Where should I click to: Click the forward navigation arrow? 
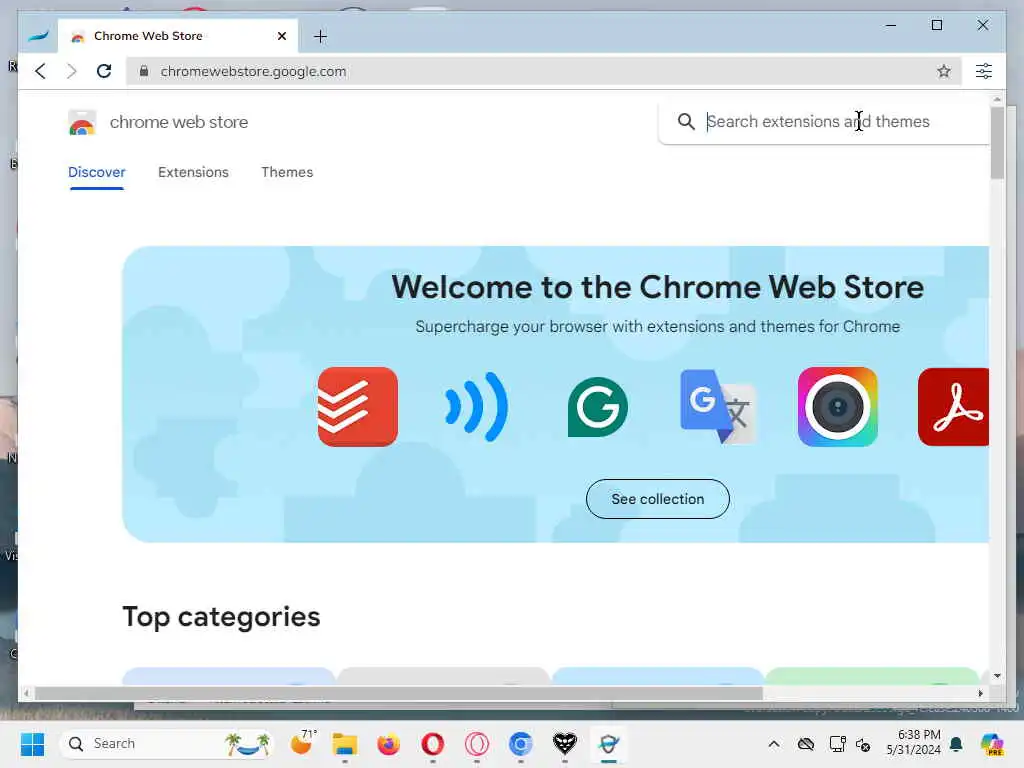pyautogui.click(x=71, y=71)
